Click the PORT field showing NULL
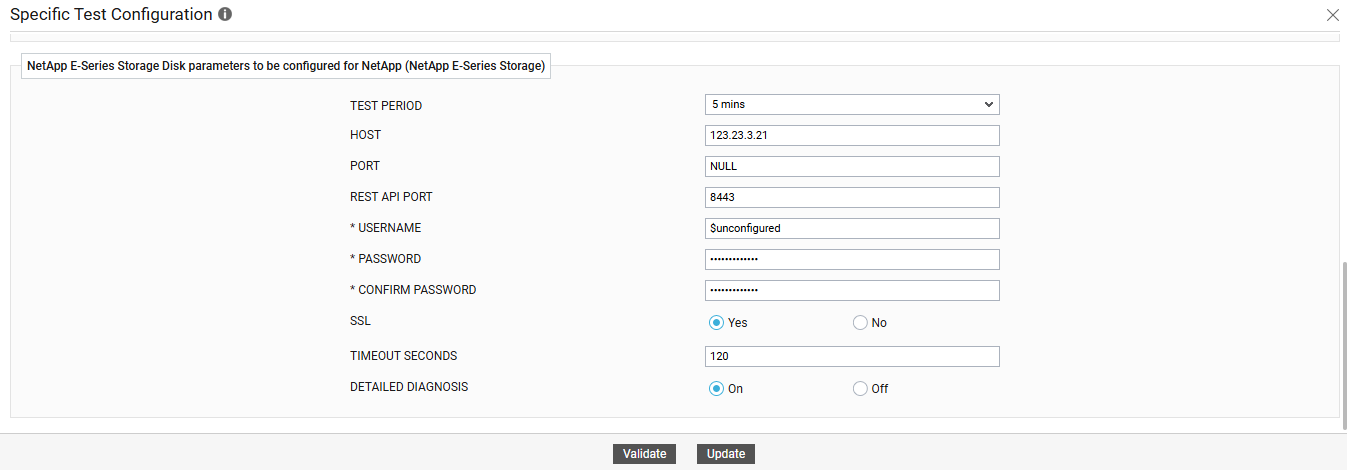Image resolution: width=1347 pixels, height=470 pixels. (852, 166)
